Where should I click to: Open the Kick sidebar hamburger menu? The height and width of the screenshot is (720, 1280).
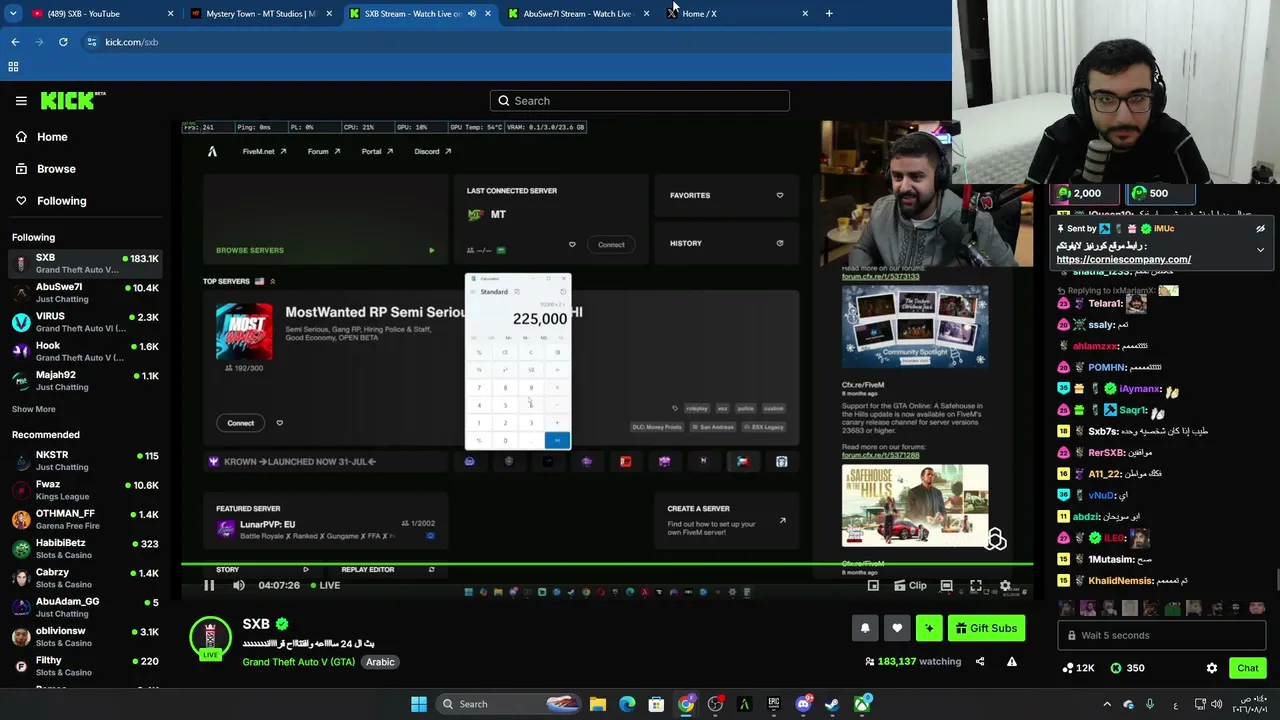pyautogui.click(x=21, y=100)
